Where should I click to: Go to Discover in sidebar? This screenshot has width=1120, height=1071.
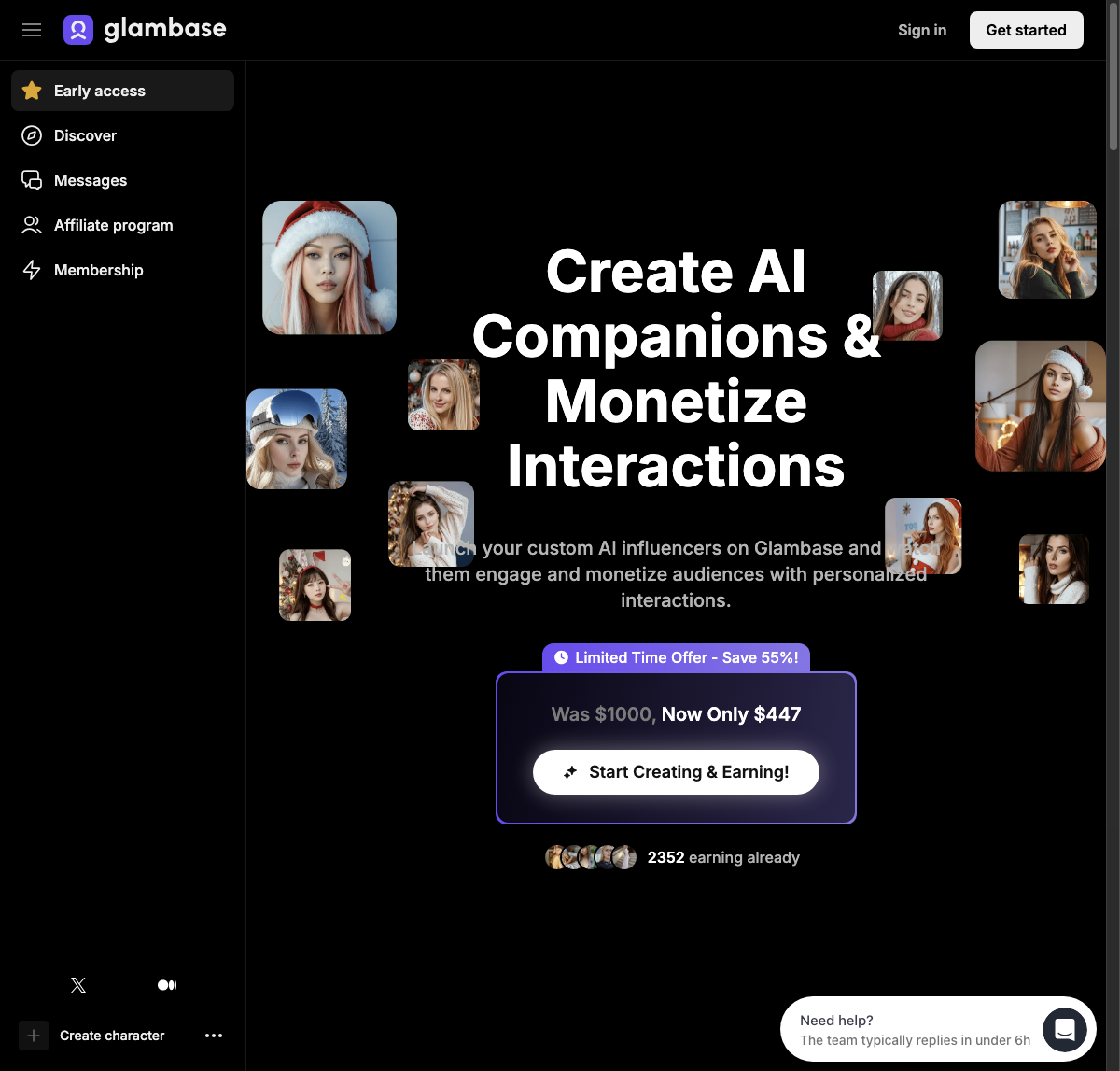click(85, 135)
